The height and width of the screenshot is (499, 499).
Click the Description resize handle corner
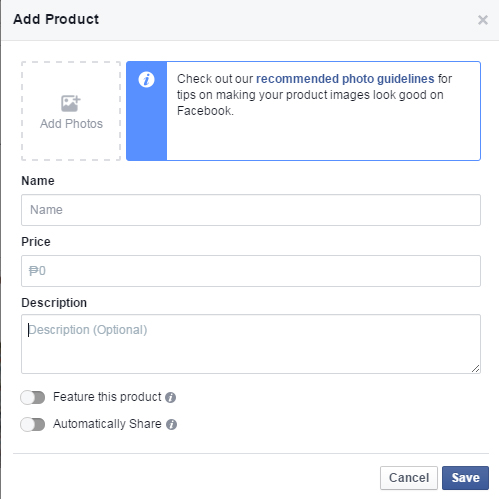[476, 369]
